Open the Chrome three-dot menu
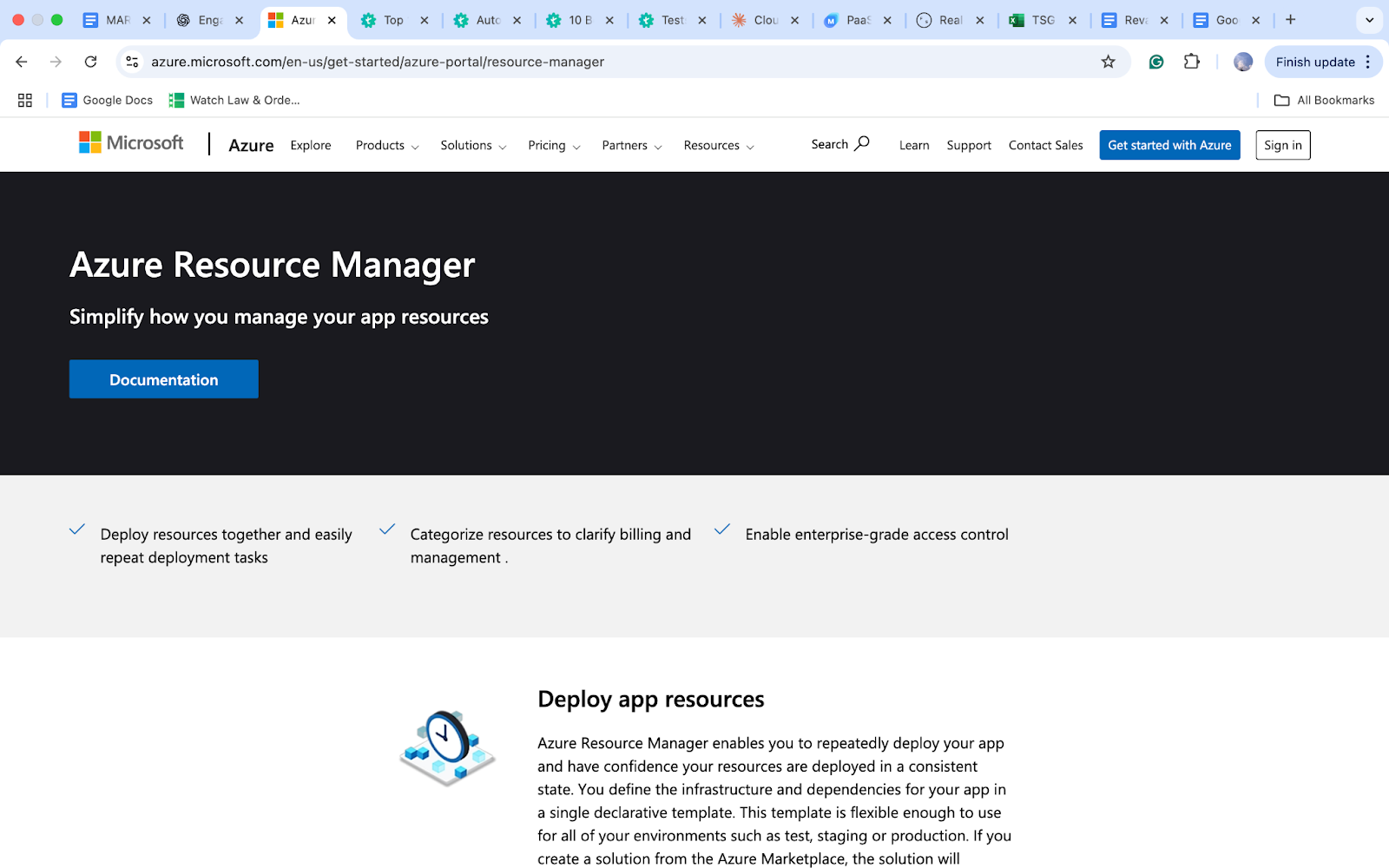The height and width of the screenshot is (868, 1389). (1368, 62)
